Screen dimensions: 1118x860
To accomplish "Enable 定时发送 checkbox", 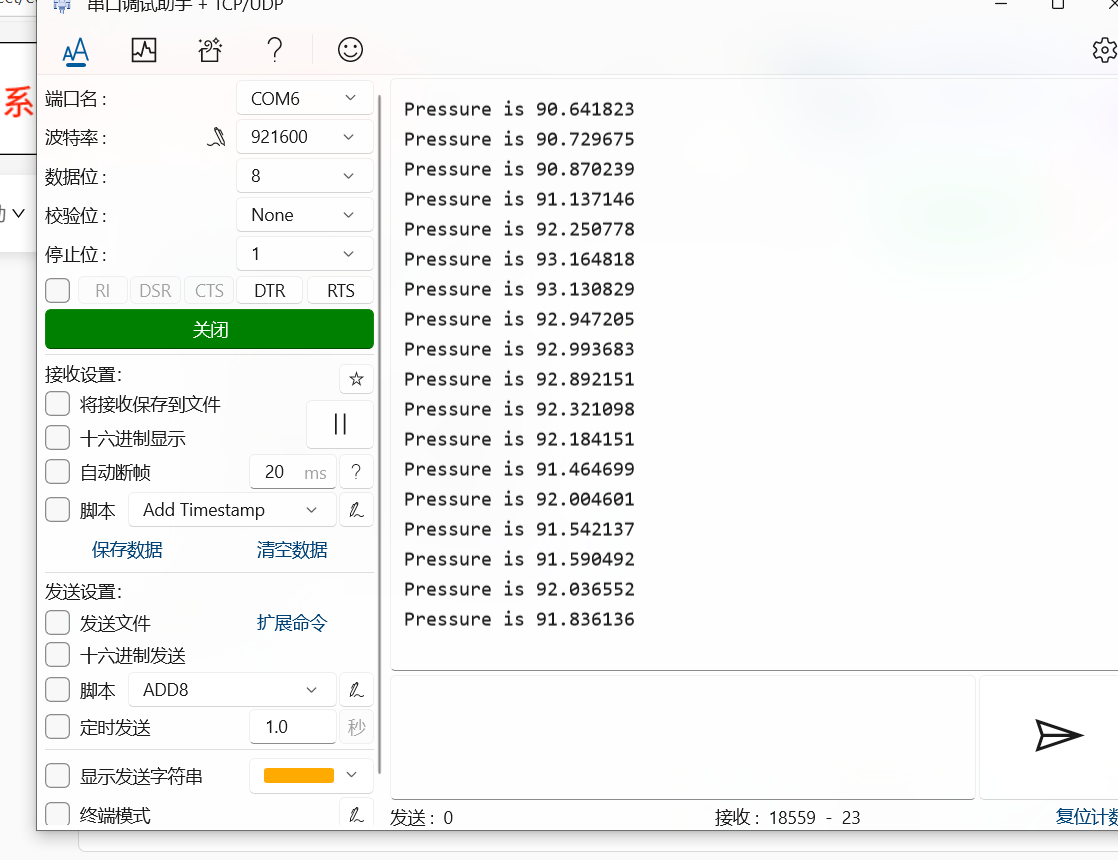I will (58, 727).
